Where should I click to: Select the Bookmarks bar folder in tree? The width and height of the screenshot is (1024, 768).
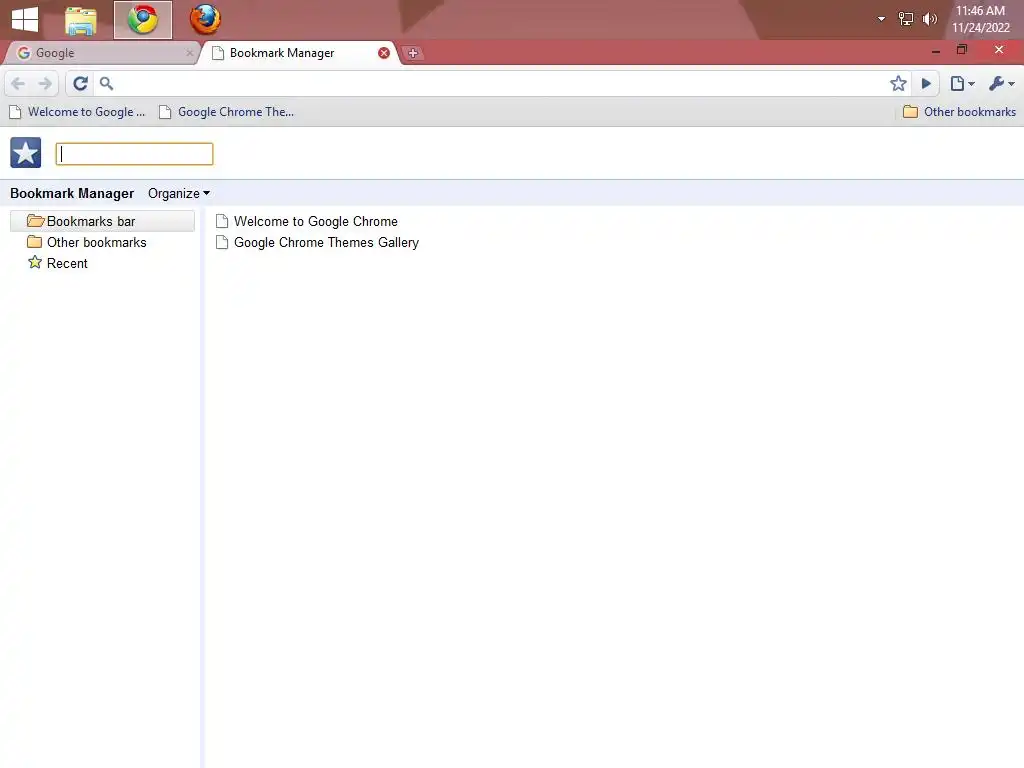click(x=103, y=221)
